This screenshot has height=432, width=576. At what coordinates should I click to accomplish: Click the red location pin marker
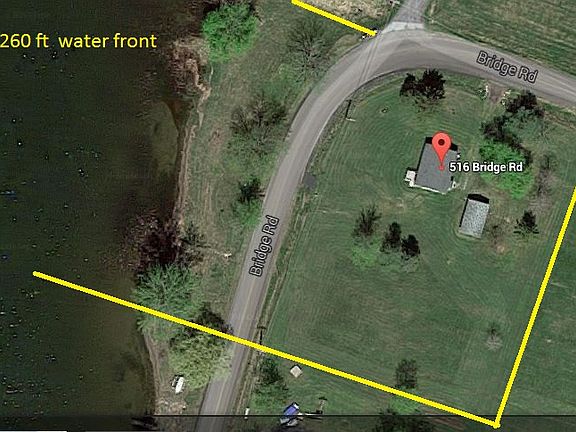point(441,150)
